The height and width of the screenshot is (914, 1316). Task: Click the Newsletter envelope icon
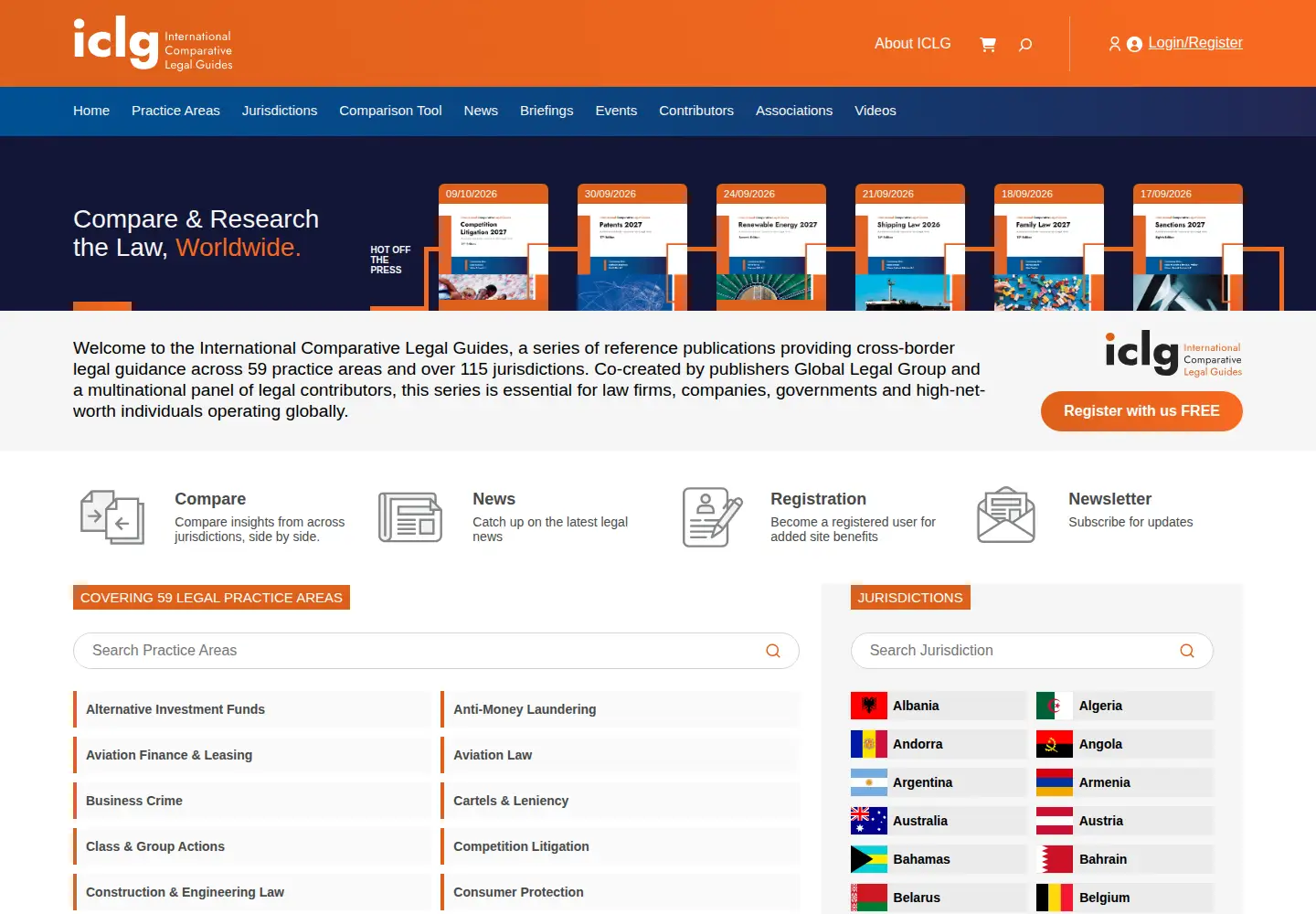(x=1006, y=515)
